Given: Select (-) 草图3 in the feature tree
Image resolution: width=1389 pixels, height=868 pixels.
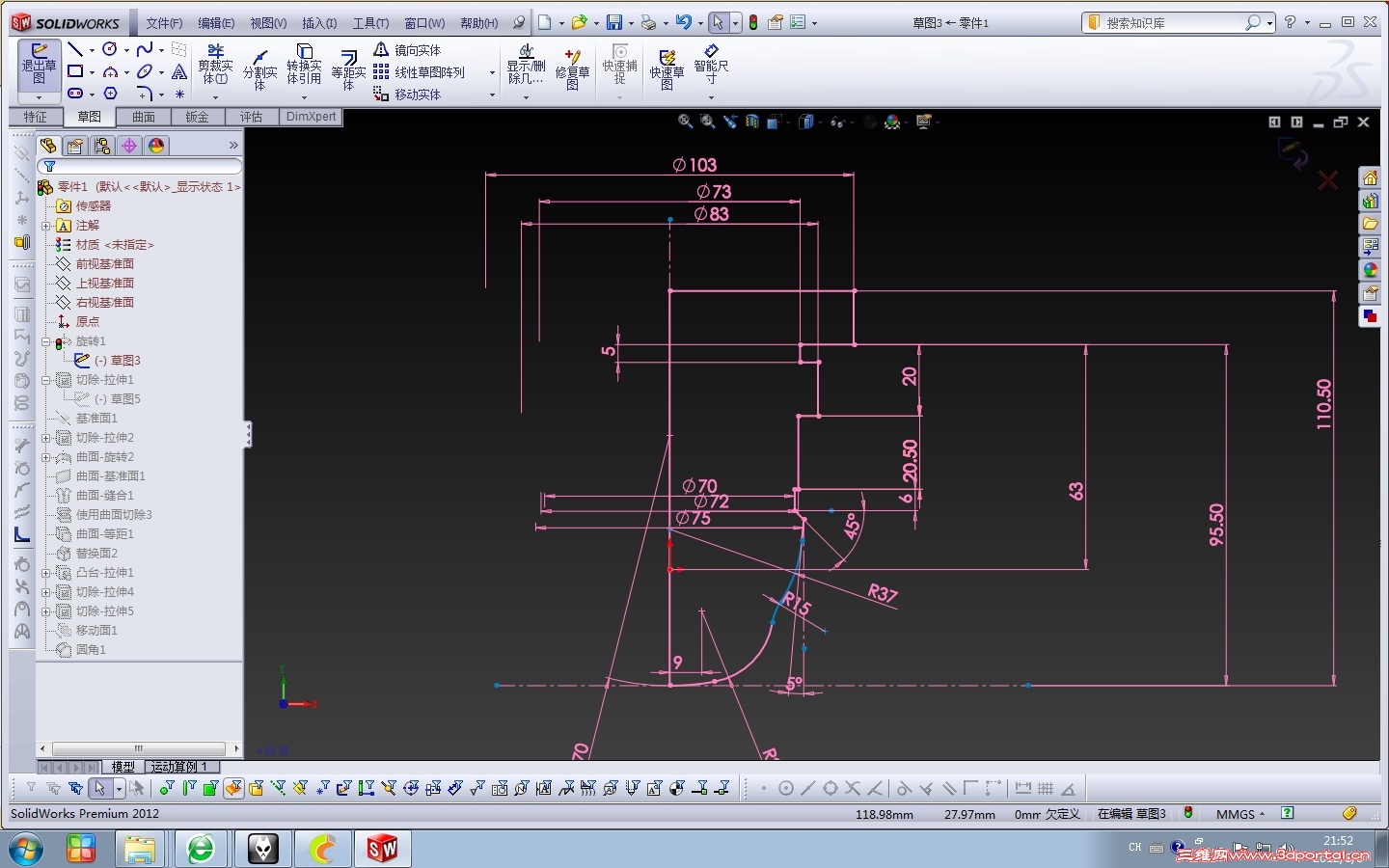Looking at the screenshot, I should point(117,361).
